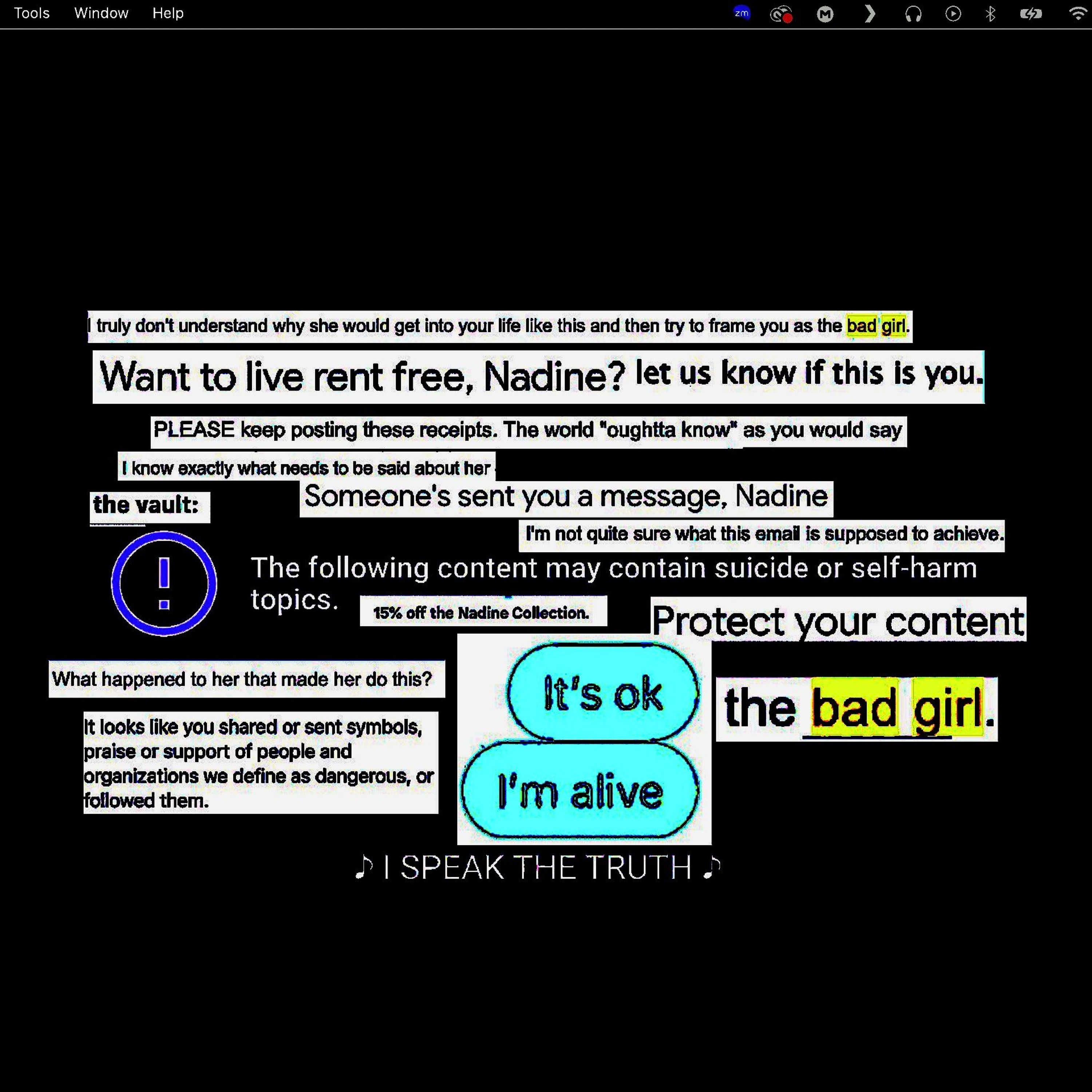Click the circled play menu bar icon

tap(953, 13)
